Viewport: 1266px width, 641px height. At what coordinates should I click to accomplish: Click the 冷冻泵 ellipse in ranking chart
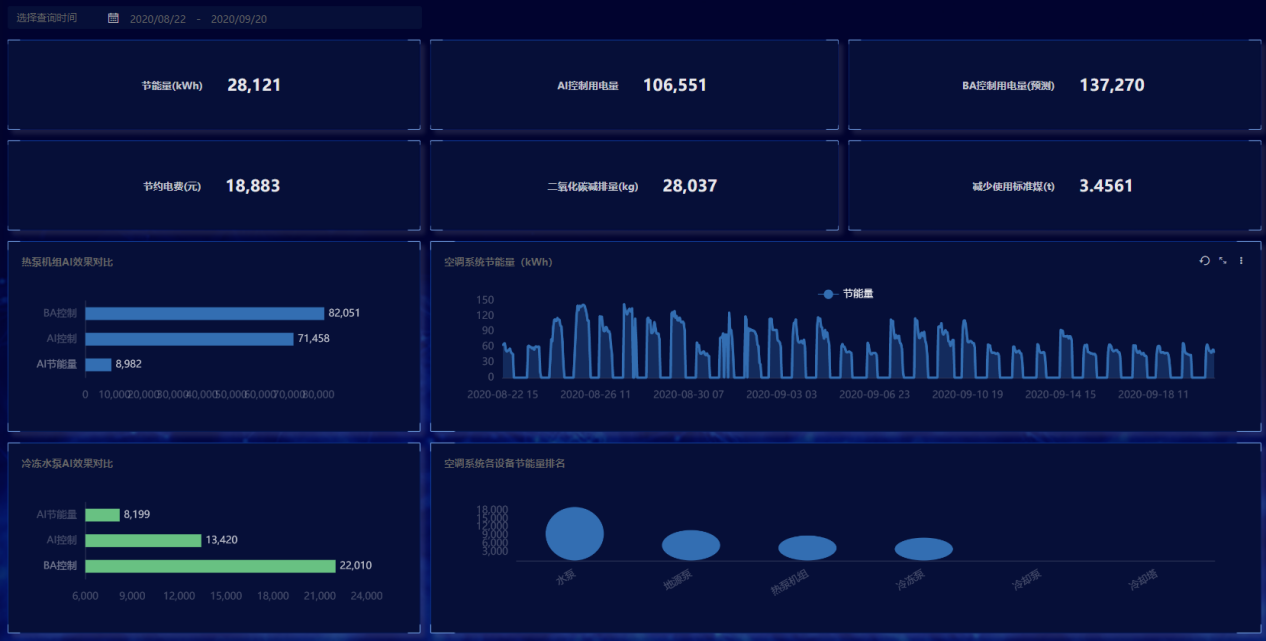923,549
